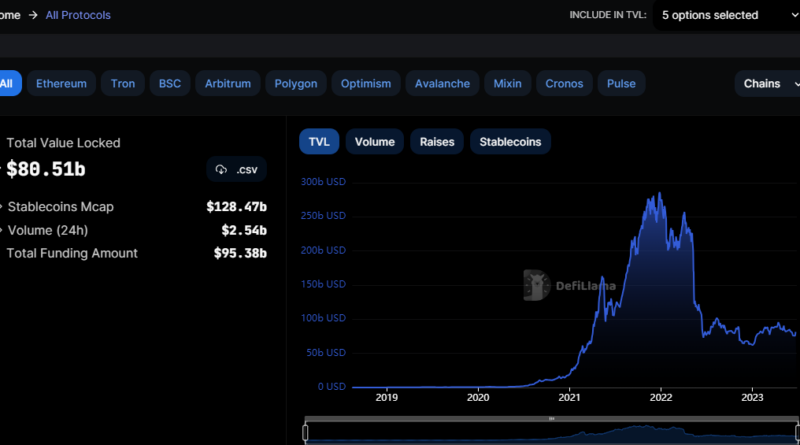Viewport: 800px width, 445px height.
Task: Toggle the Raises chart overlay
Action: 437,142
